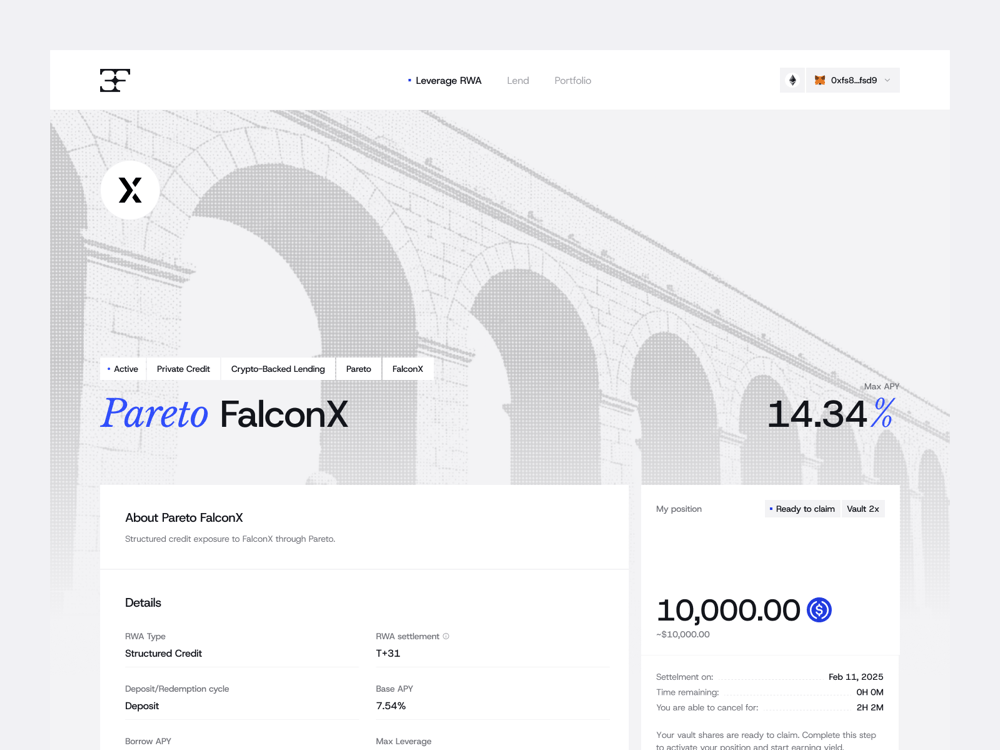Click the FalconX tag
Screen dimensions: 1000x750
pyautogui.click(x=408, y=369)
